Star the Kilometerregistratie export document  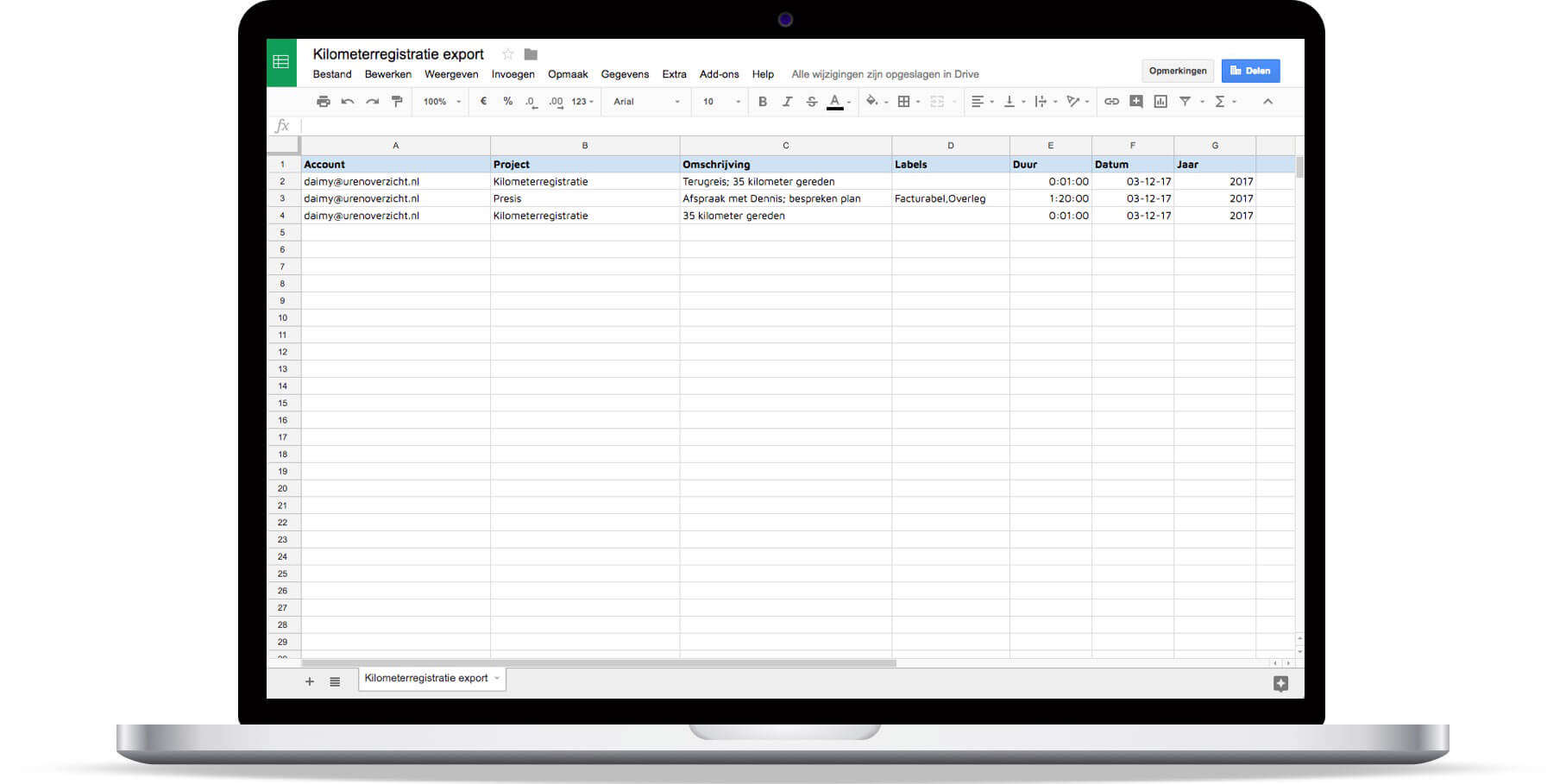(508, 54)
